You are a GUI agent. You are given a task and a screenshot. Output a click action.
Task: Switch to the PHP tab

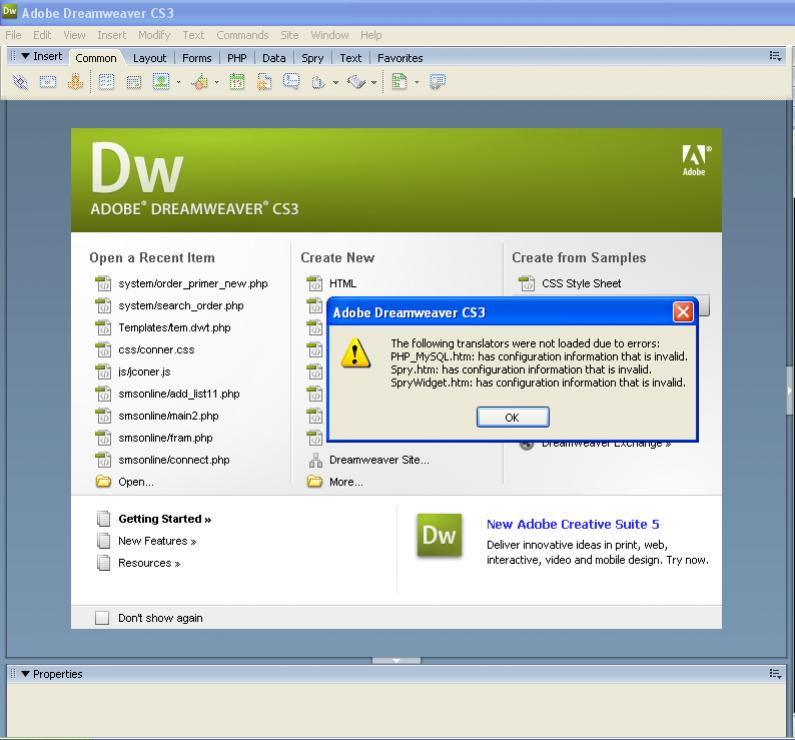tap(237, 58)
